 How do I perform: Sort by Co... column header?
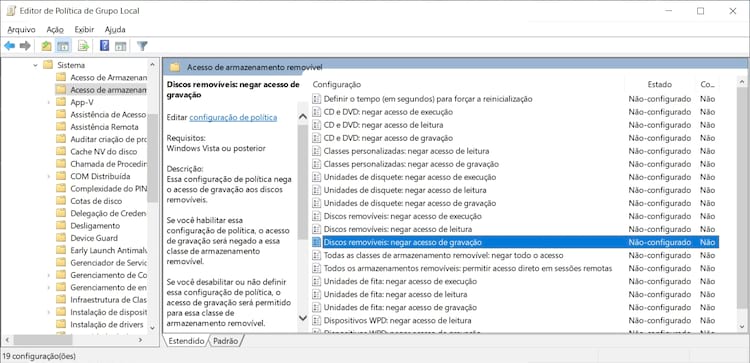[x=707, y=85]
